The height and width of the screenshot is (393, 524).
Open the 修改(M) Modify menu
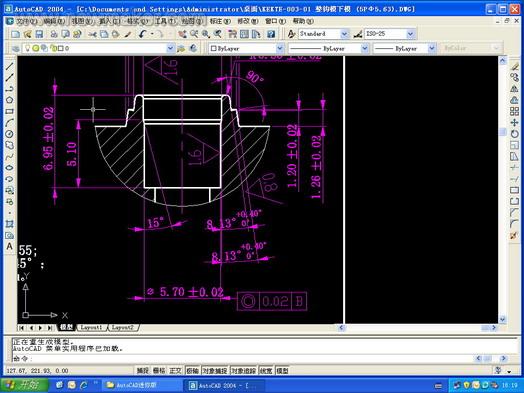pyautogui.click(x=248, y=21)
